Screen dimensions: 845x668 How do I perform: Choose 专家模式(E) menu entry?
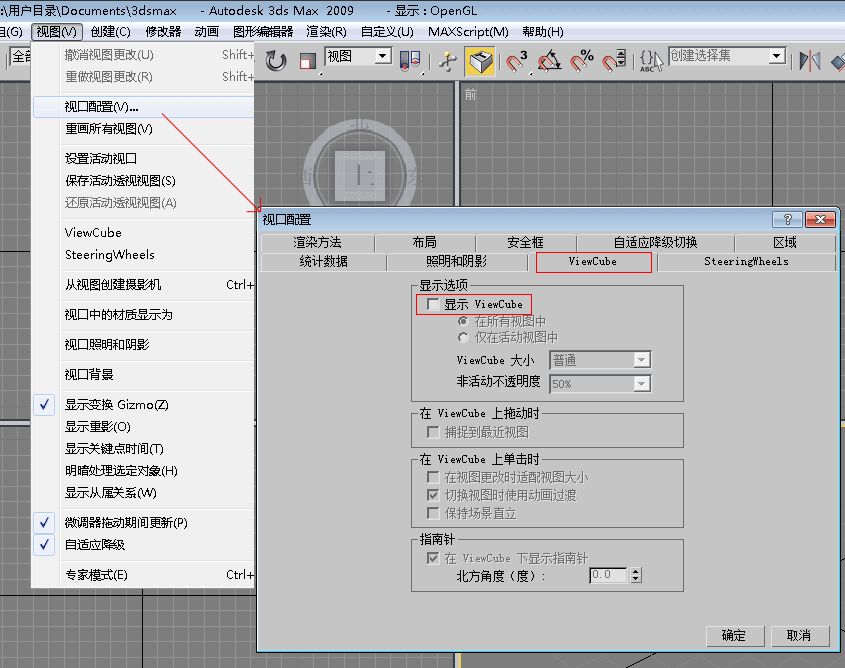pyautogui.click(x=144, y=575)
